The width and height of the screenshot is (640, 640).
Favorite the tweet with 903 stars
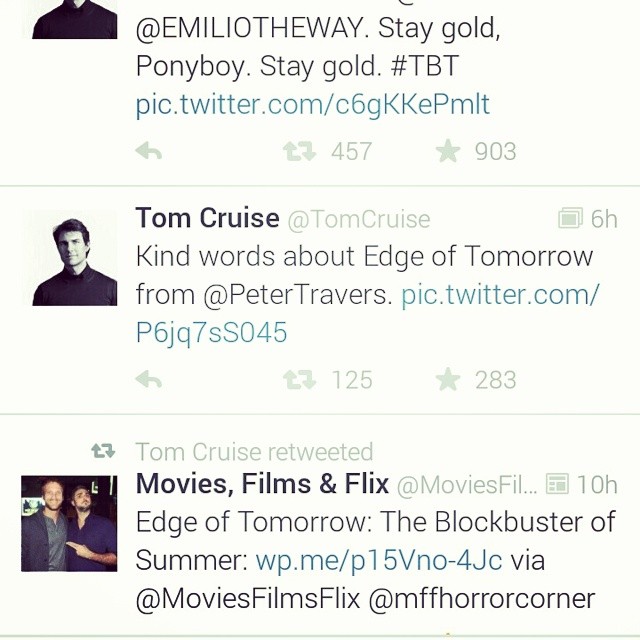pyautogui.click(x=448, y=152)
